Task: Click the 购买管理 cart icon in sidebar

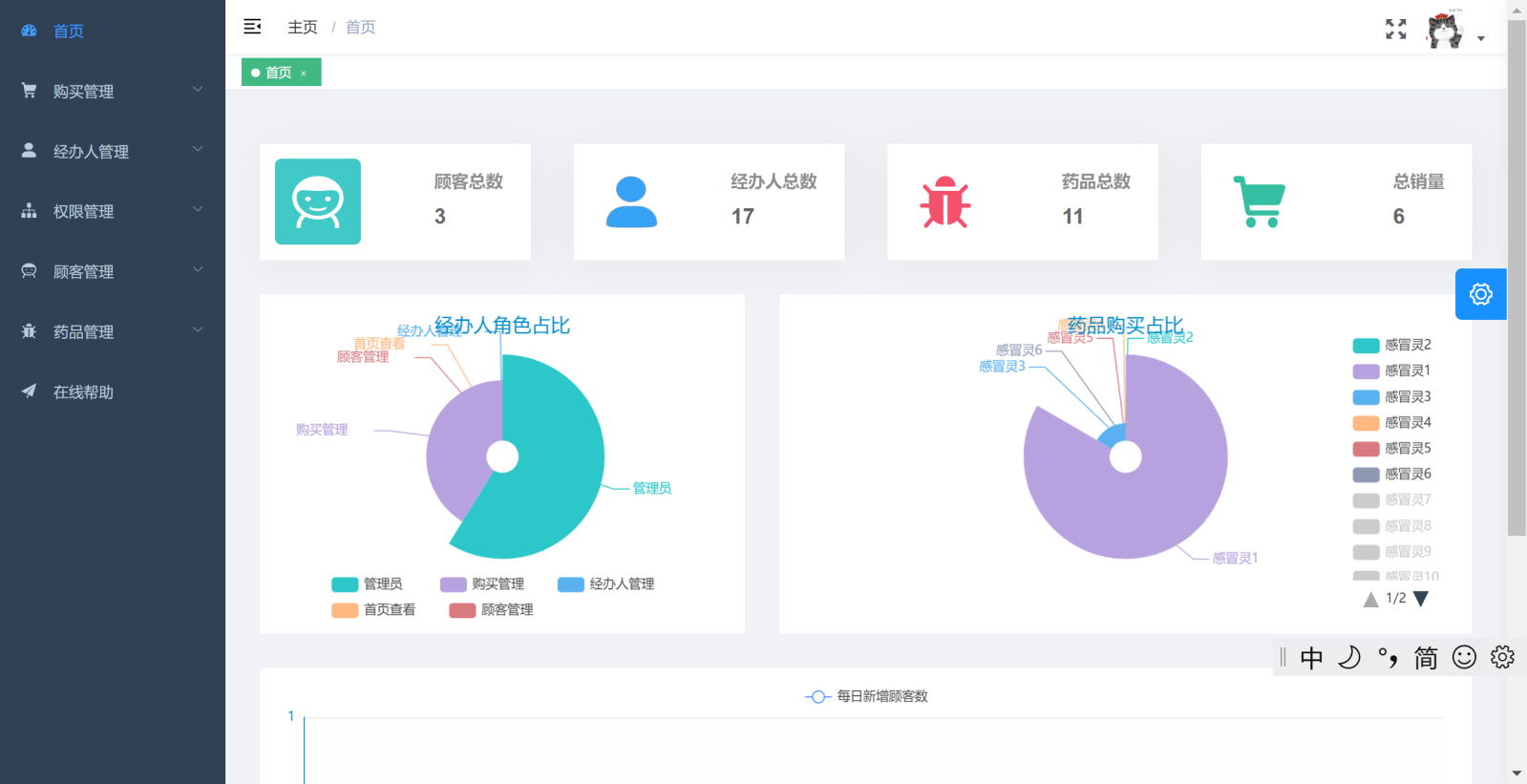Action: click(x=29, y=91)
